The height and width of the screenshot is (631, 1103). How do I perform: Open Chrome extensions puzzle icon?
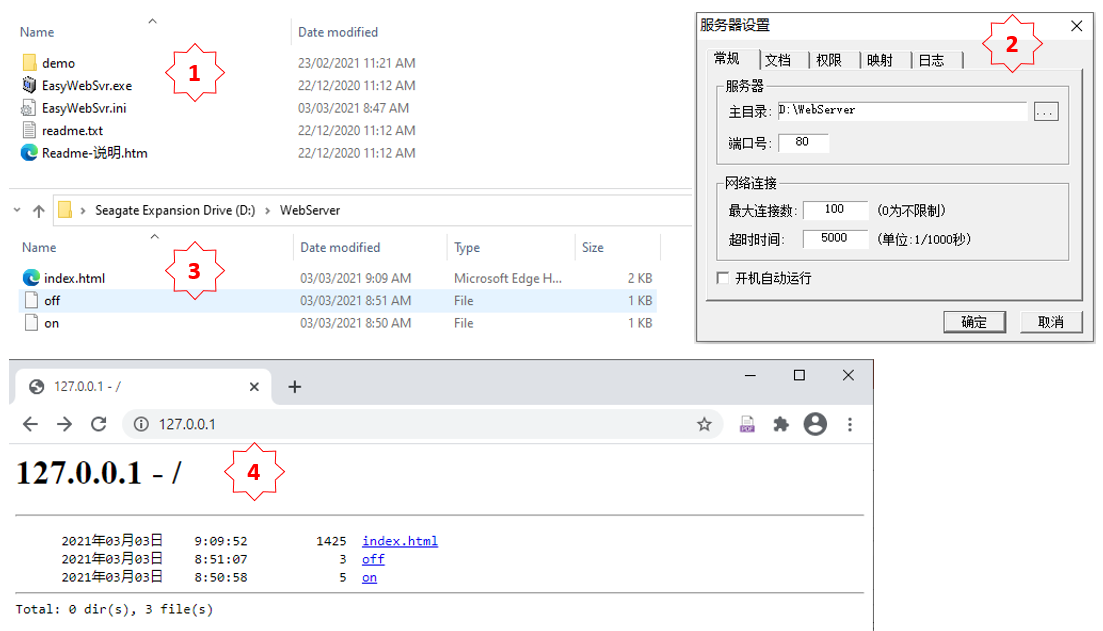click(x=781, y=424)
